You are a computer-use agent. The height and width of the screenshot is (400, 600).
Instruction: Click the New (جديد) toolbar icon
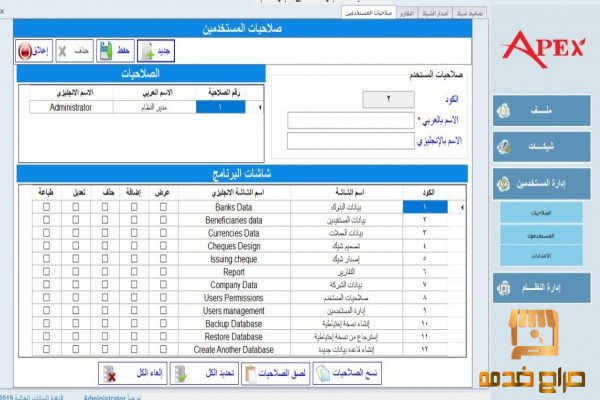(153, 49)
